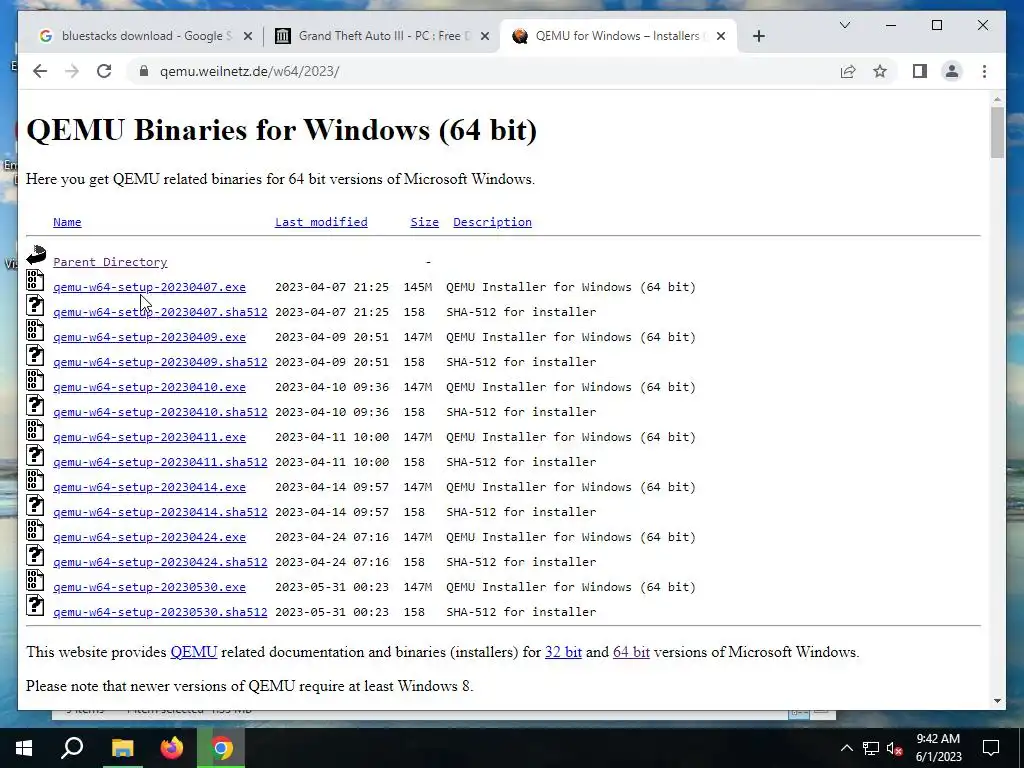Open the 32 bit binaries link
1024x768 pixels.
[x=563, y=652]
